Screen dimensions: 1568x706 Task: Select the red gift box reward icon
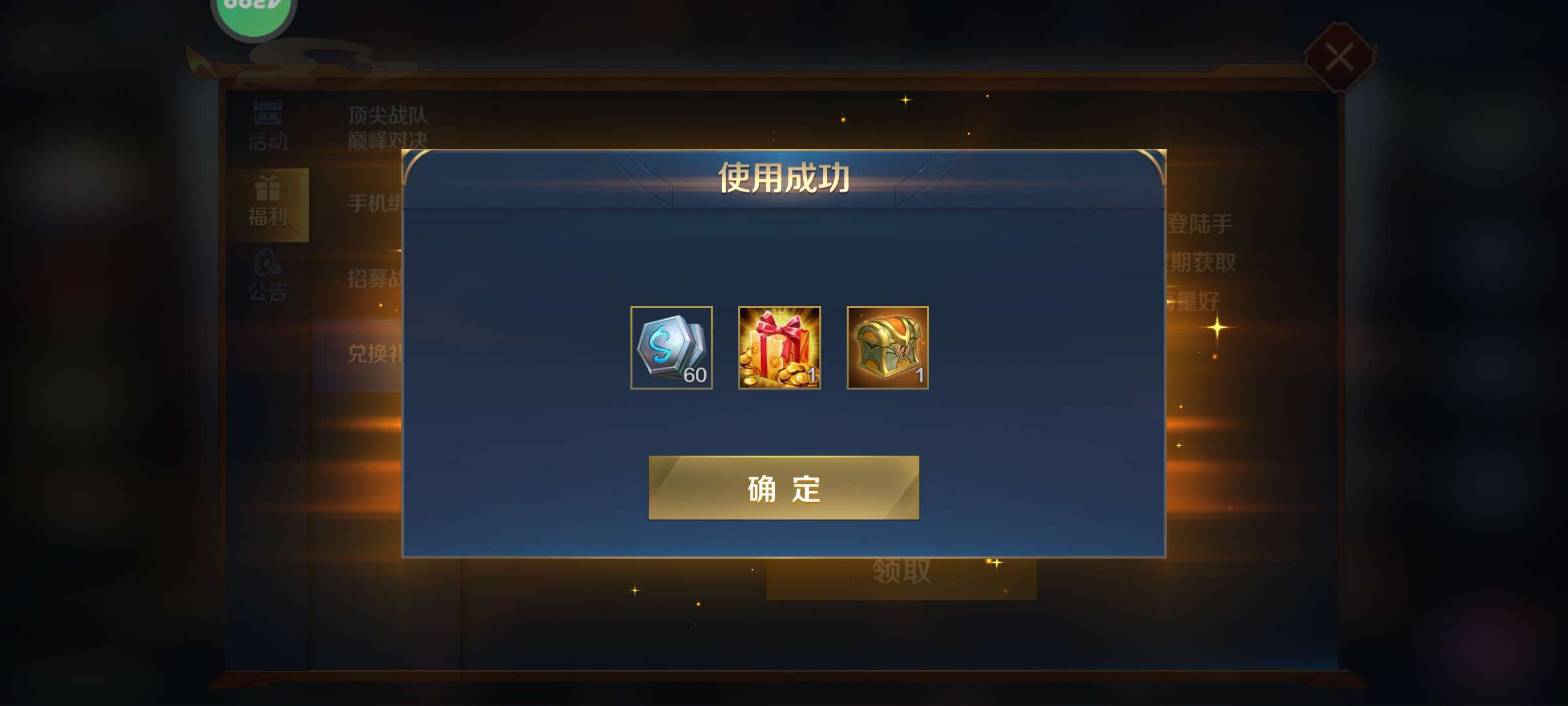pos(779,348)
